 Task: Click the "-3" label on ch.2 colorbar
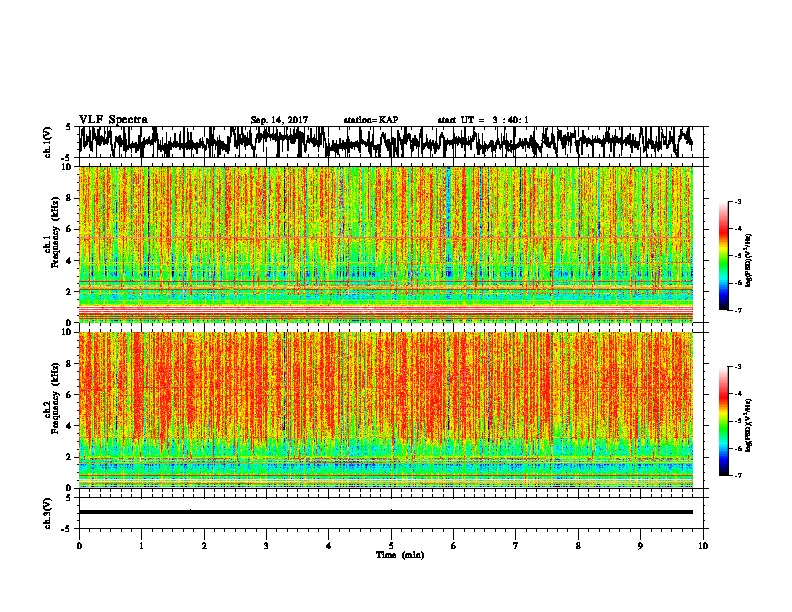pos(738,367)
